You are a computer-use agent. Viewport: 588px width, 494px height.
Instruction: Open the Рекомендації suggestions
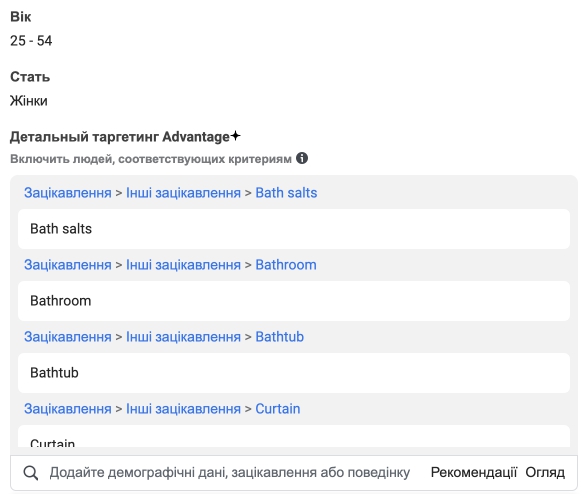pyautogui.click(x=474, y=473)
